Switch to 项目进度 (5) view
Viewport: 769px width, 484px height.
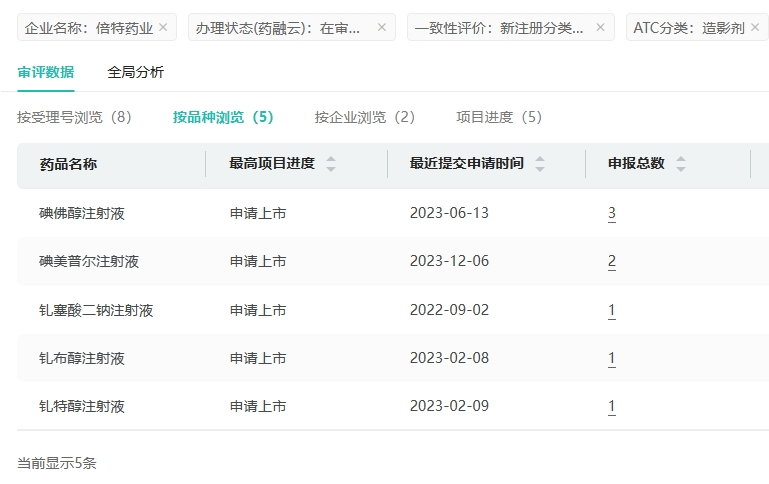[x=499, y=117]
